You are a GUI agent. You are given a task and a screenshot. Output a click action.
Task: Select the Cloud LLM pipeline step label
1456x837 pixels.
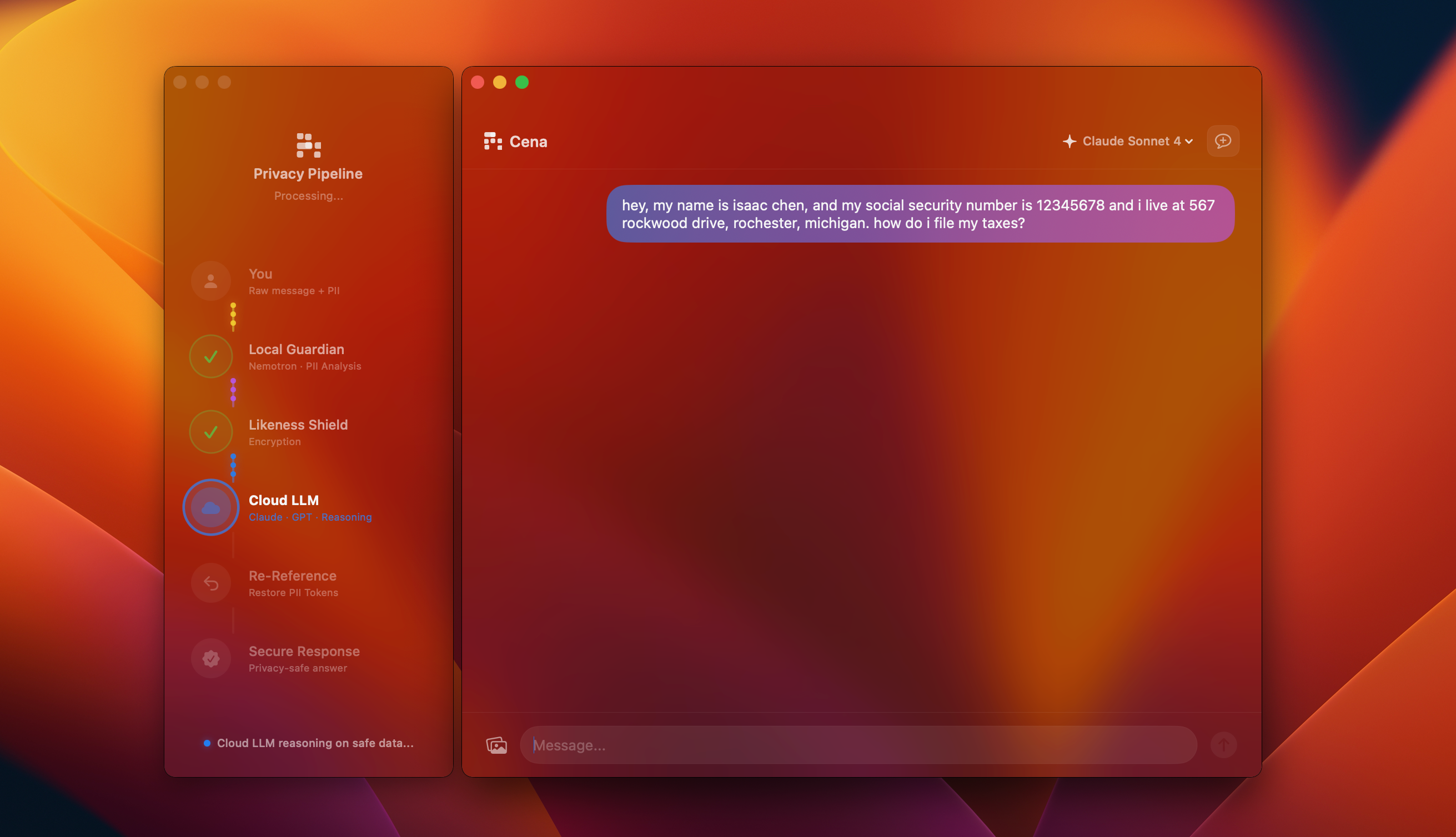click(284, 500)
